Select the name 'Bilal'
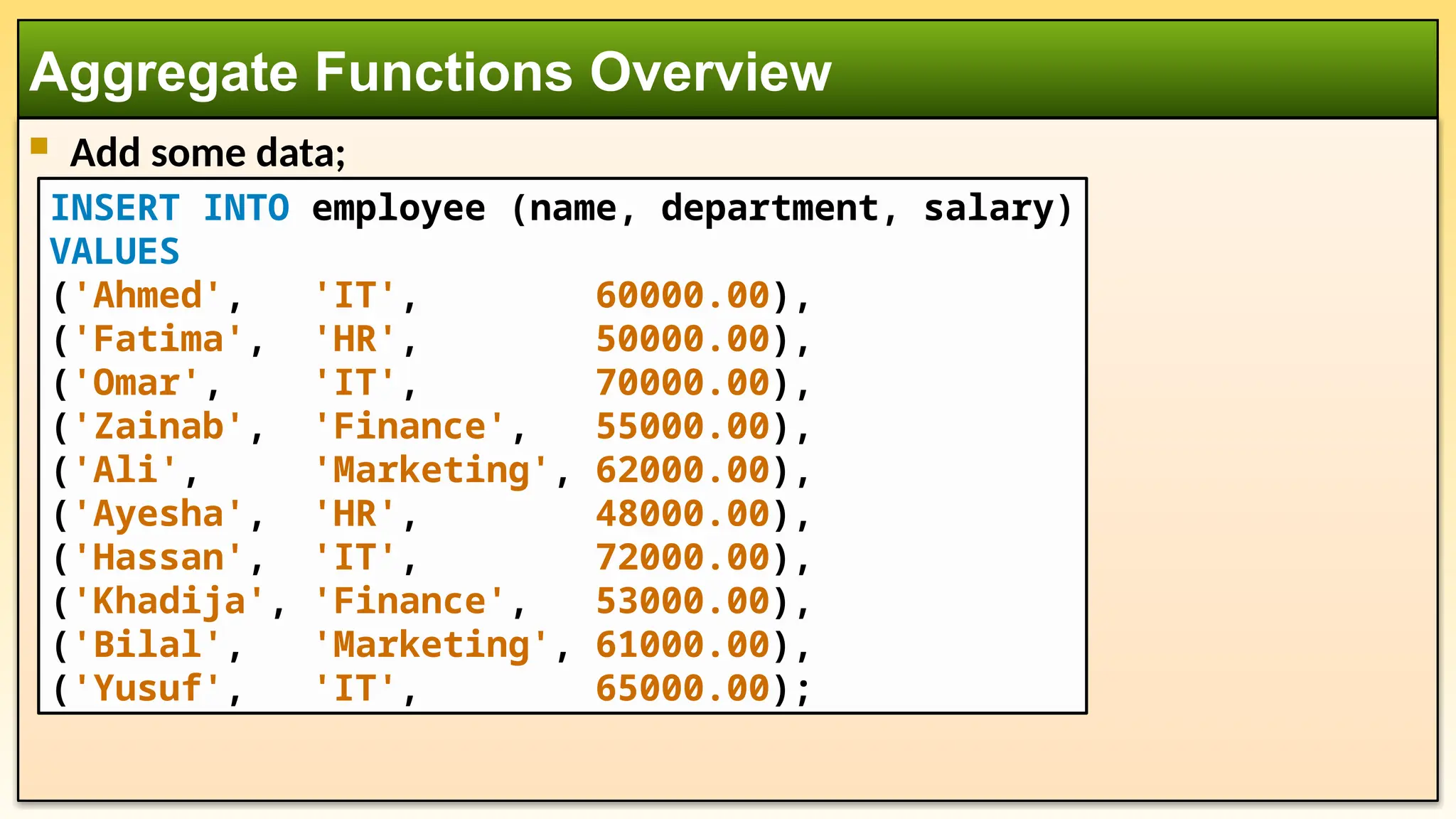Viewport: 1456px width, 819px height. 148,645
